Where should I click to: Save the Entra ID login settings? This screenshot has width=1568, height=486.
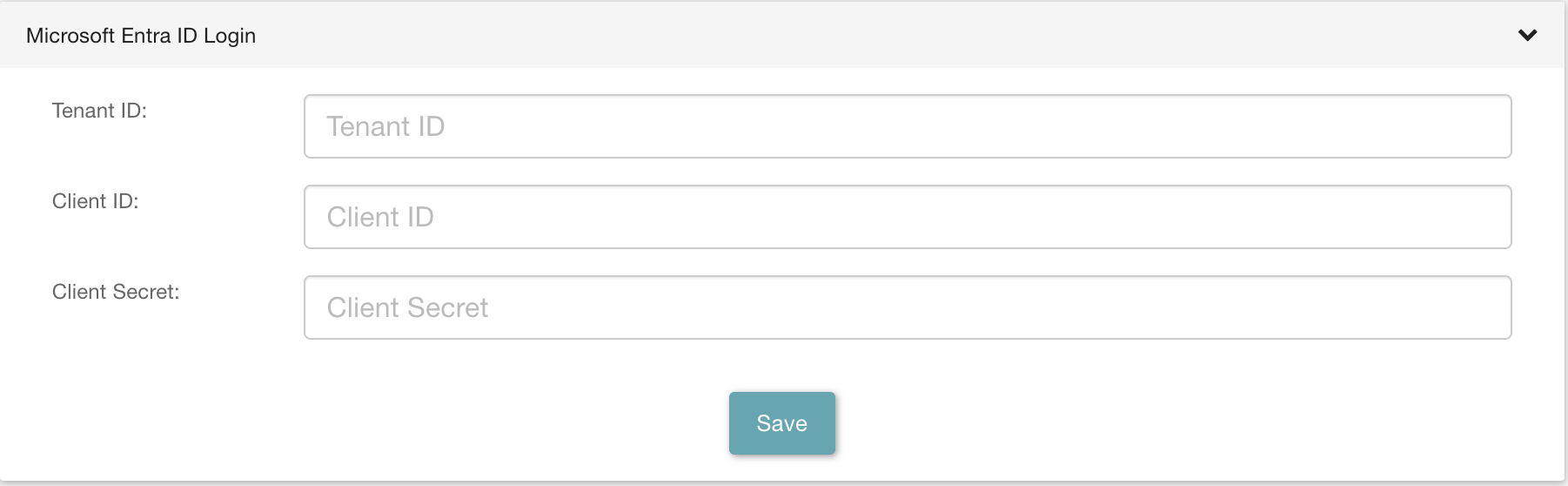tap(781, 423)
